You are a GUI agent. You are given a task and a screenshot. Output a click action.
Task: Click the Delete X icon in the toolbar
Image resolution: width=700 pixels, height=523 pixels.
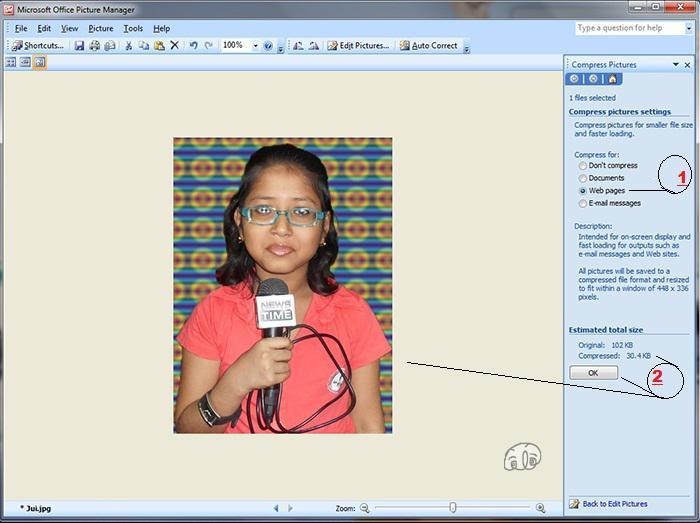pos(175,46)
